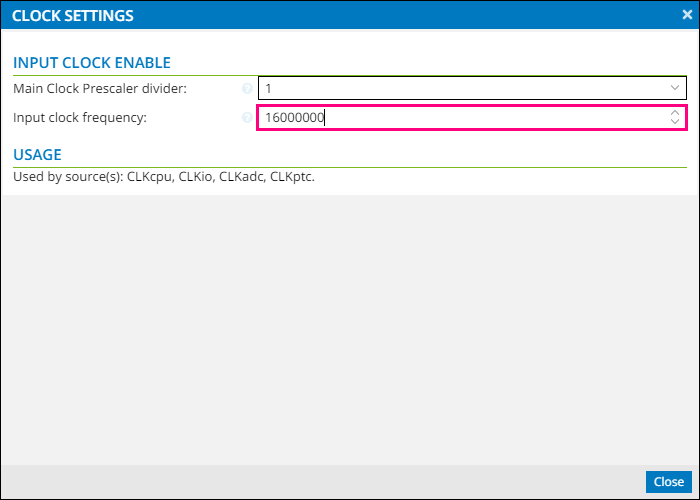Increase input clock frequency with the up arrow
The image size is (700, 500).
coord(675,113)
